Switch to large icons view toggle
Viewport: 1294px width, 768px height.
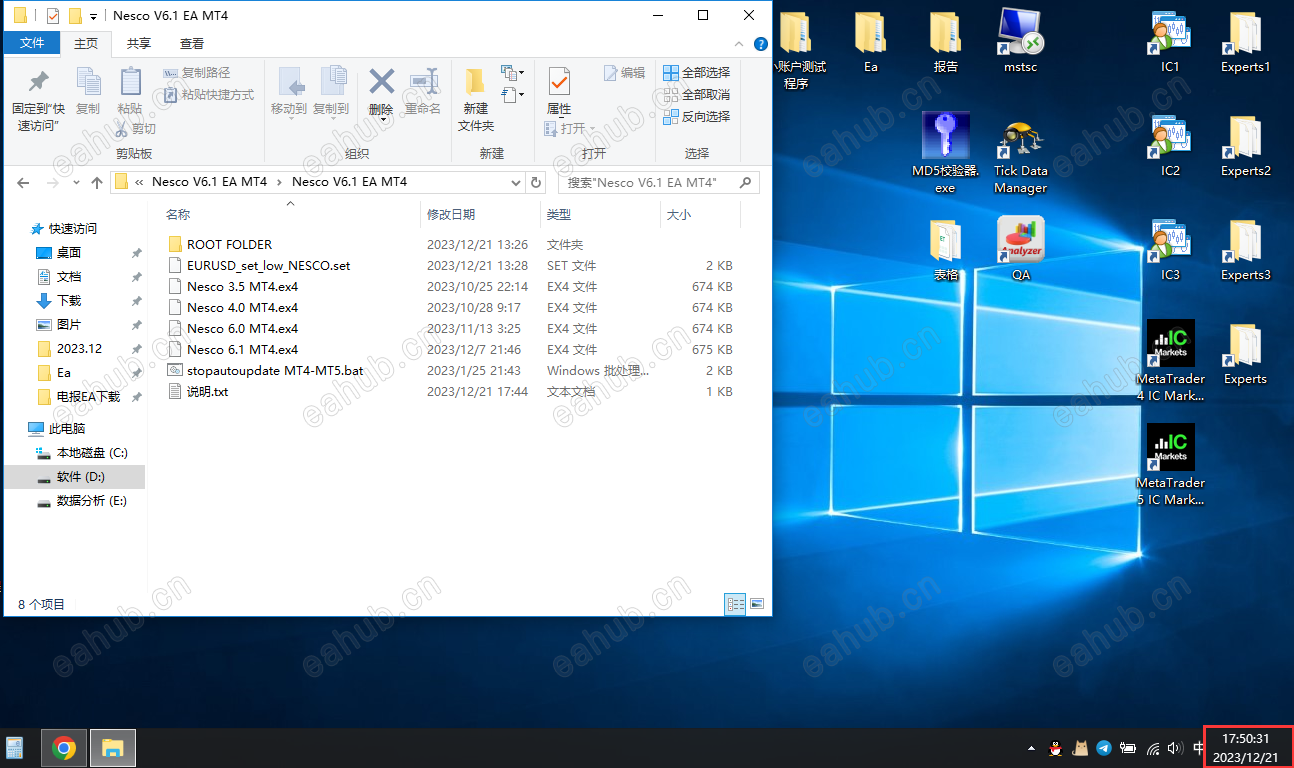click(757, 604)
